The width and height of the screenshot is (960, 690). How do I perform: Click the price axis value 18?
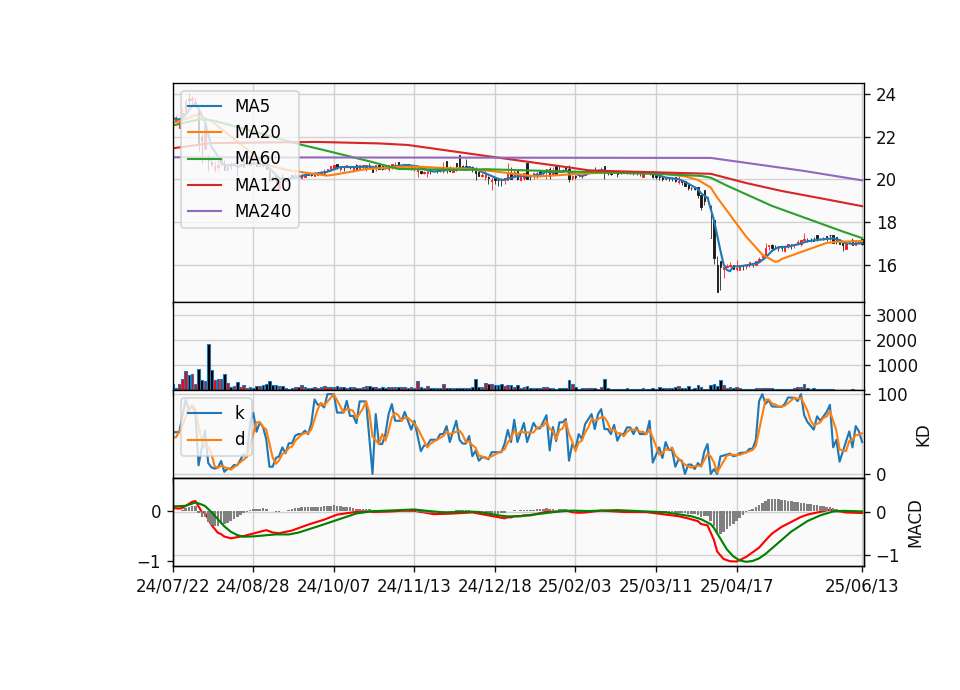click(x=886, y=223)
